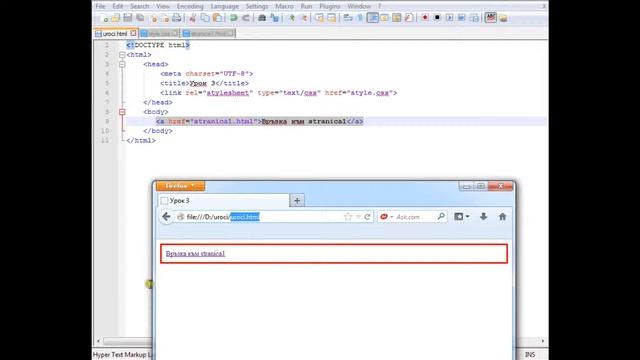Create a new document in Notepad++

click(x=104, y=18)
